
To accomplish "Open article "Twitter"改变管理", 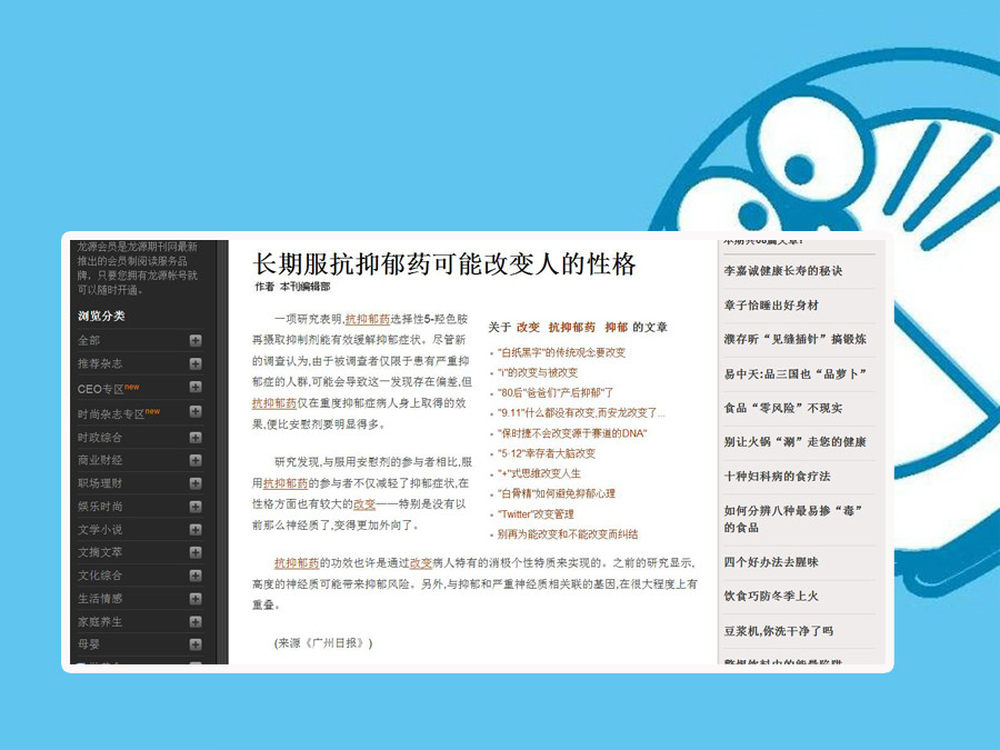I will point(536,514).
